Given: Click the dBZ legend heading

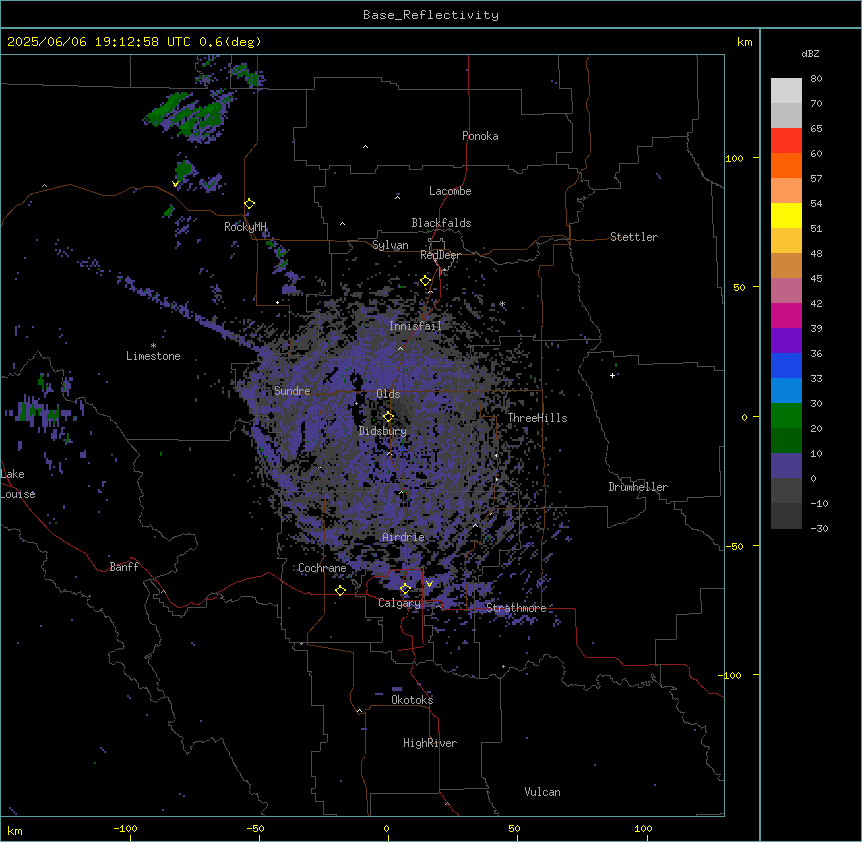Looking at the screenshot, I should [810, 54].
